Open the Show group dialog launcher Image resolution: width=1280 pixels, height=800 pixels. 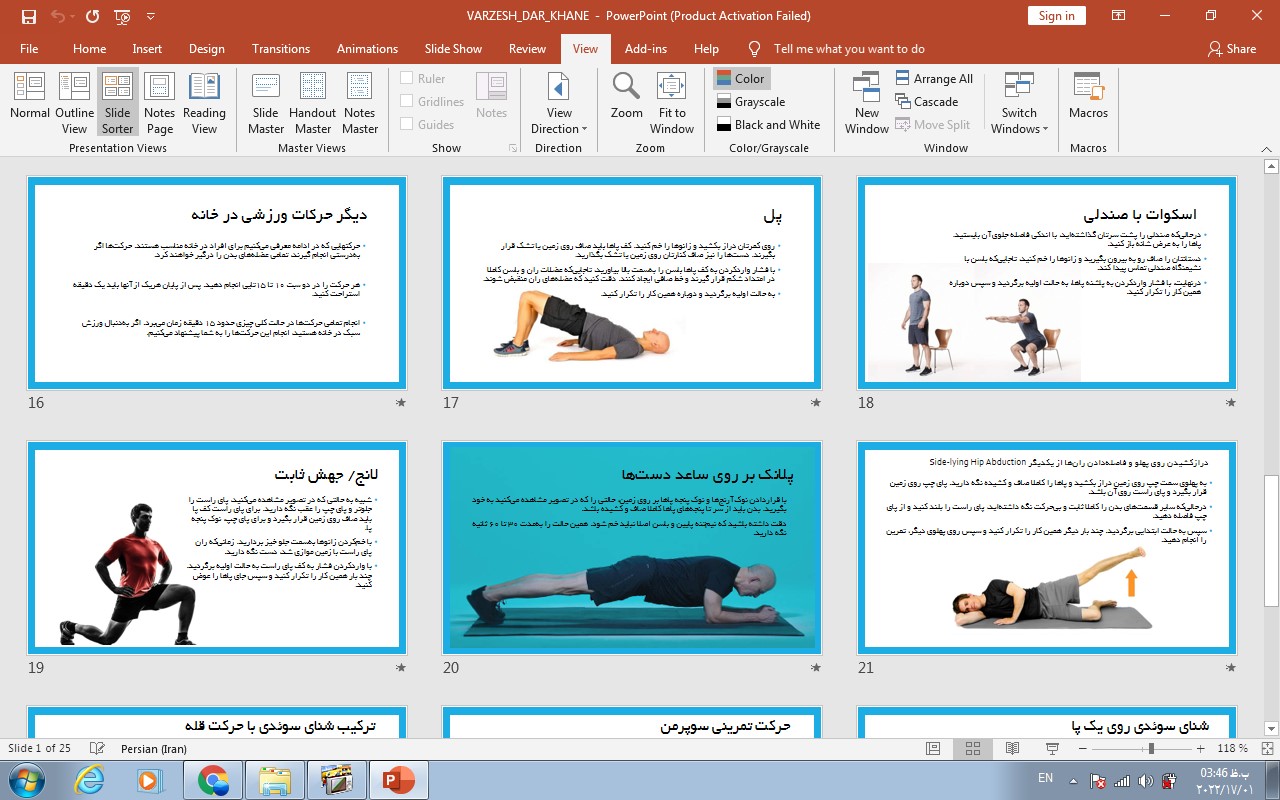(513, 148)
